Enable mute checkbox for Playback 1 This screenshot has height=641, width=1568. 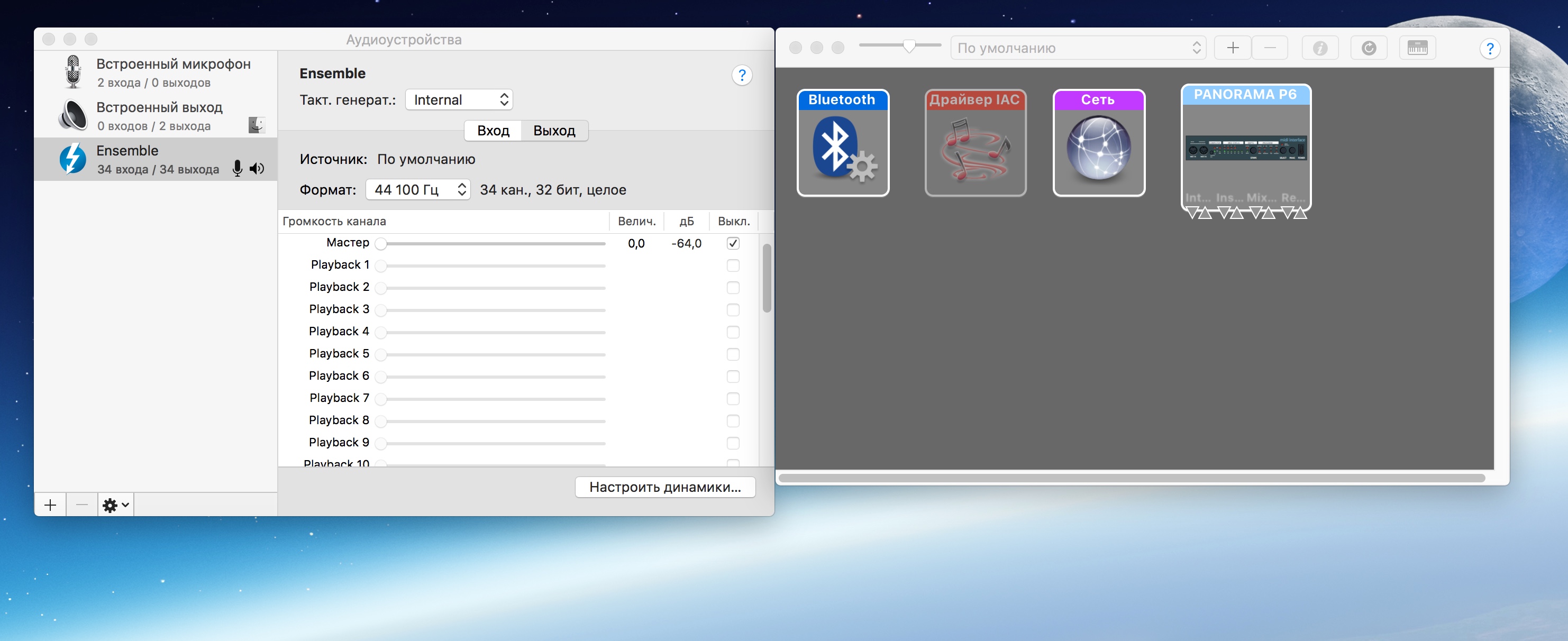pyautogui.click(x=732, y=265)
